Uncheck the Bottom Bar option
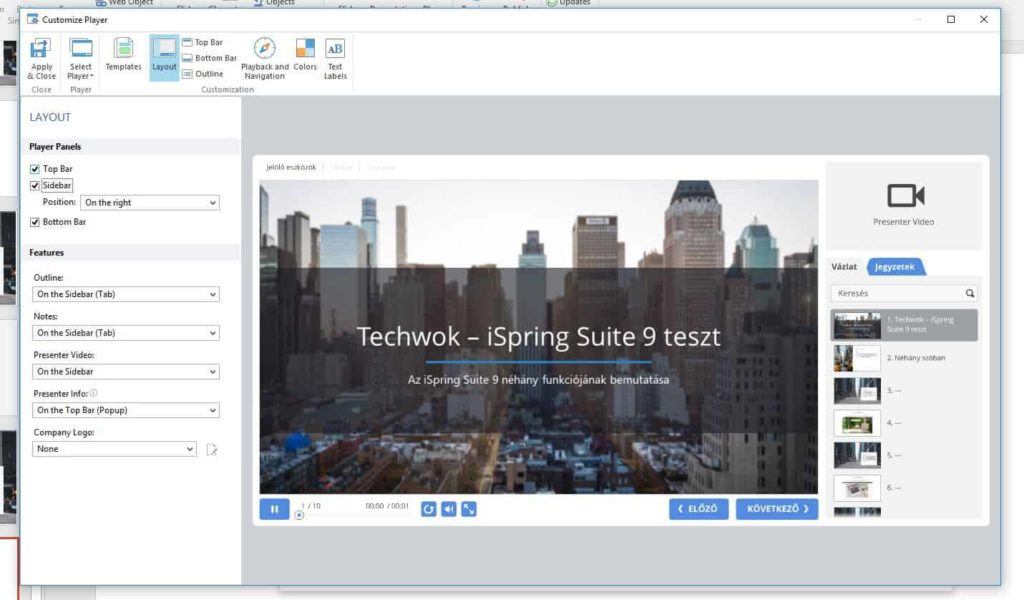This screenshot has height=600, width=1024. (35, 221)
